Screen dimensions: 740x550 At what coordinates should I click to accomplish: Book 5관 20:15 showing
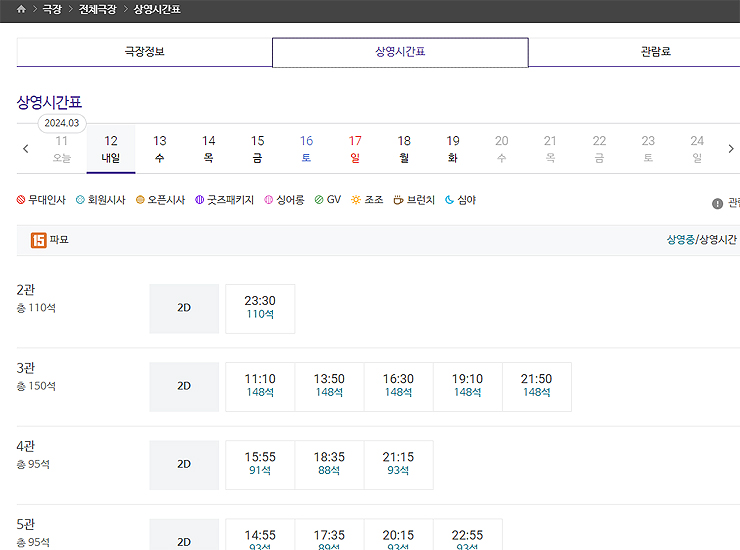pyautogui.click(x=398, y=535)
